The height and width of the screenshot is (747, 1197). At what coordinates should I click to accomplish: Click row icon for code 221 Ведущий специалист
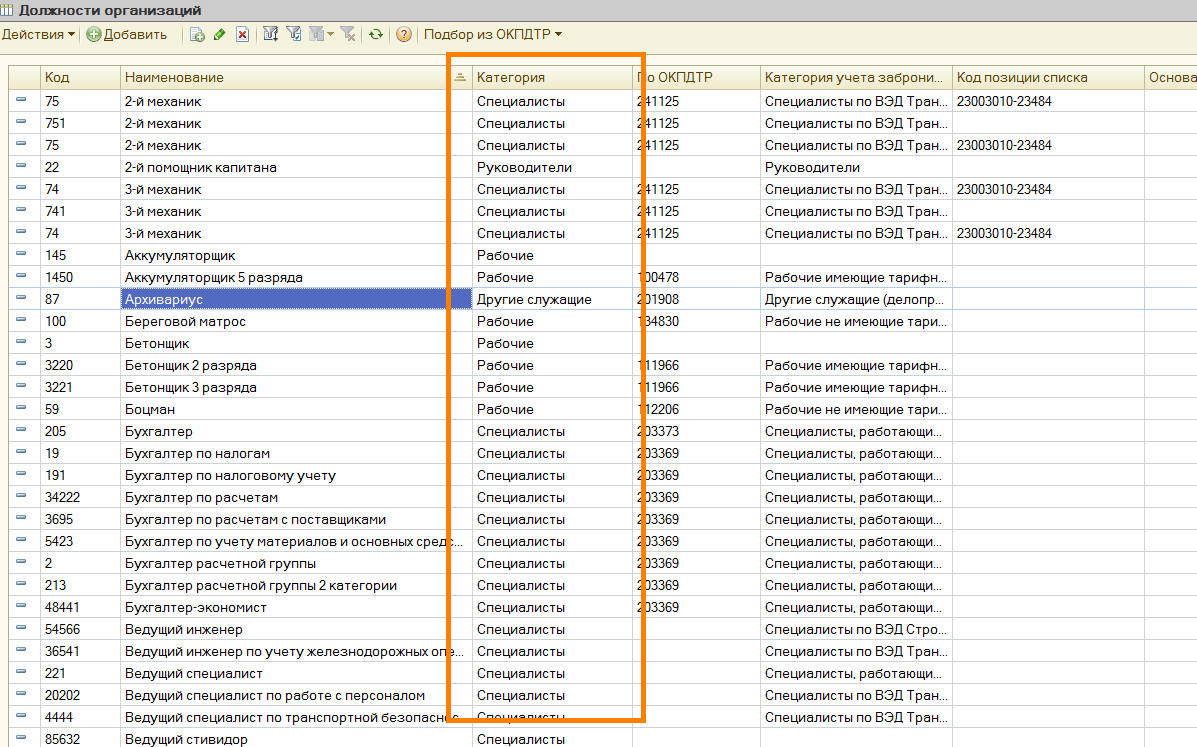pyautogui.click(x=21, y=672)
